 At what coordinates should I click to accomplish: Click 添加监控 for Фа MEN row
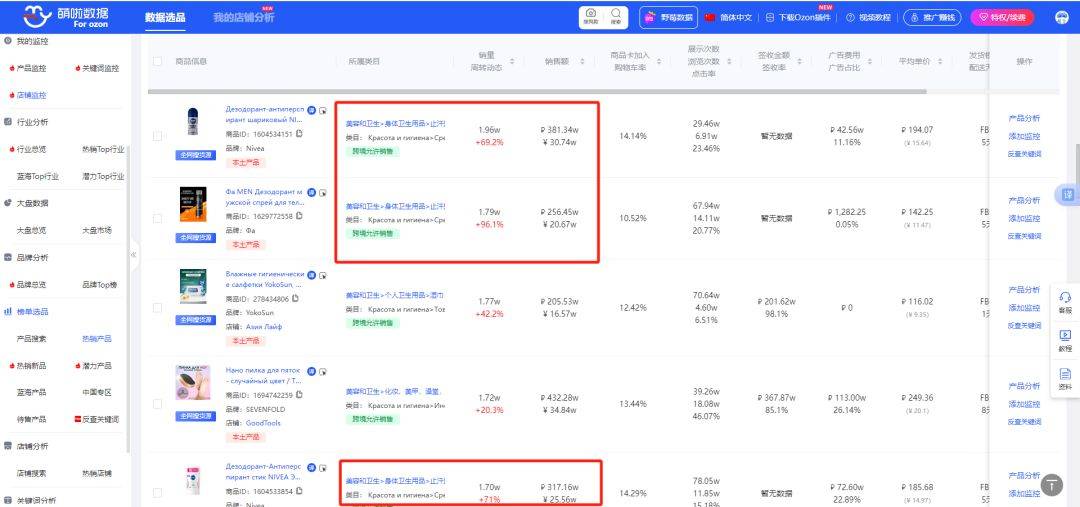pos(1024,218)
